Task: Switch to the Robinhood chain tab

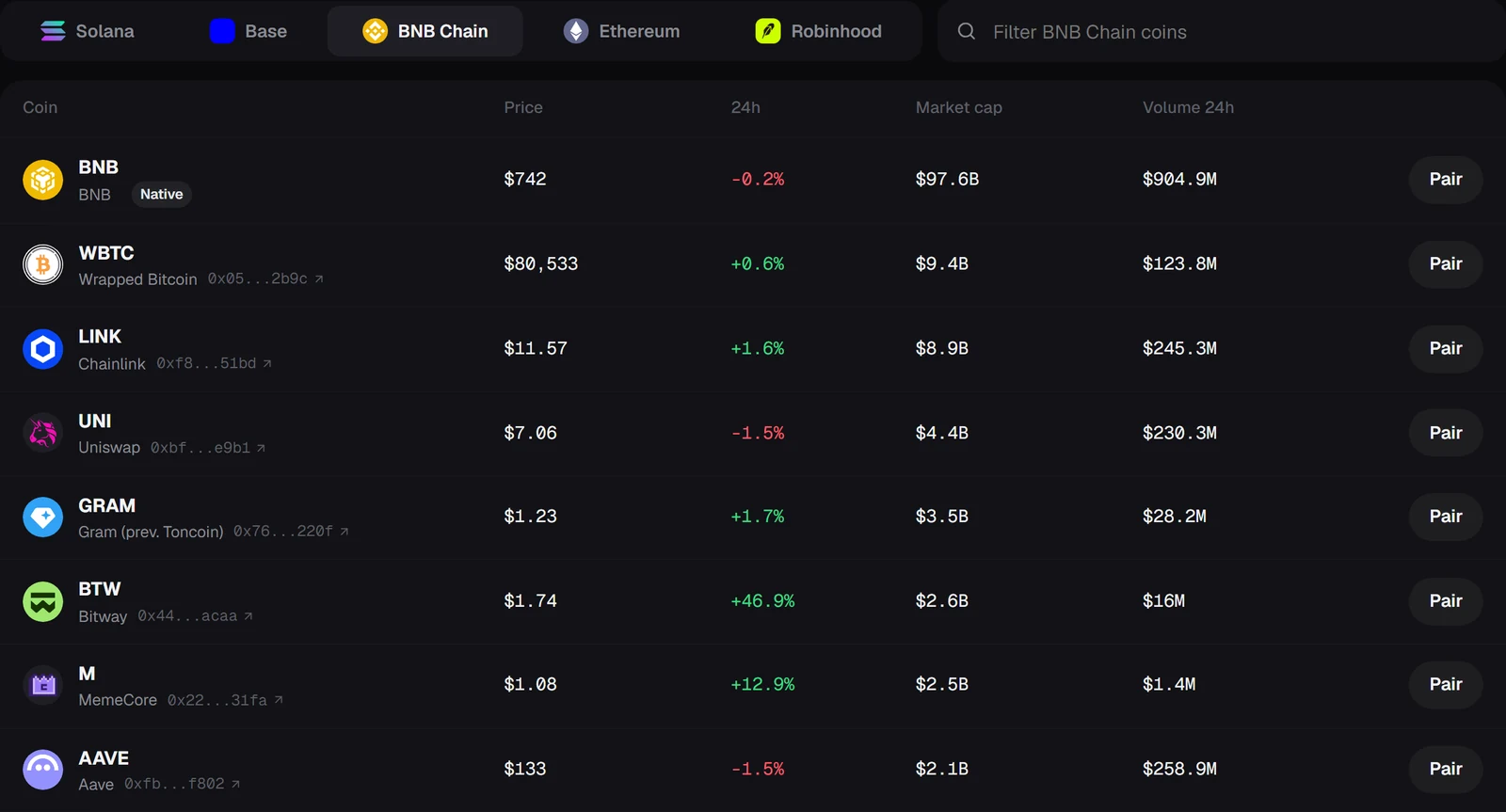Action: [x=819, y=31]
